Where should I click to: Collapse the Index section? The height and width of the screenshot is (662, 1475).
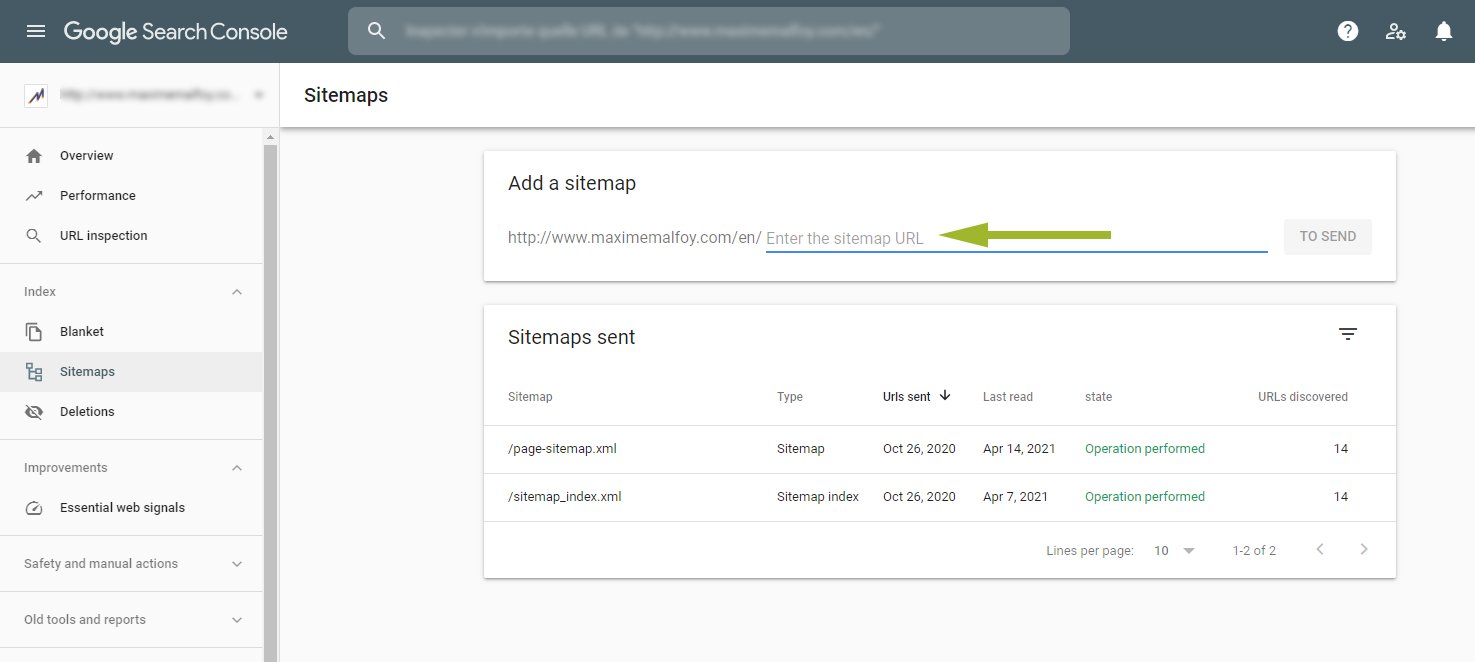pos(237,292)
